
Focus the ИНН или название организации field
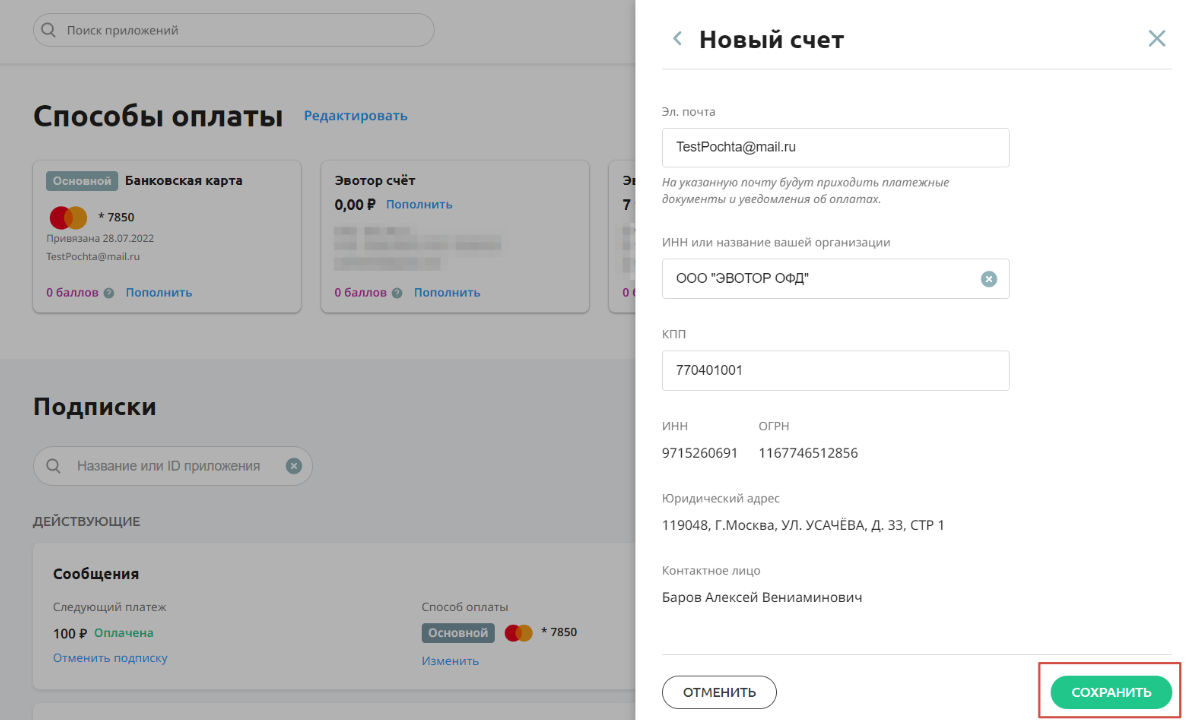[x=835, y=279]
